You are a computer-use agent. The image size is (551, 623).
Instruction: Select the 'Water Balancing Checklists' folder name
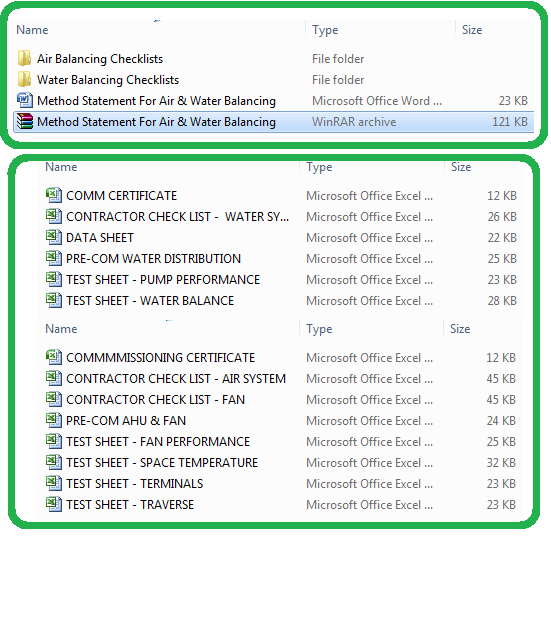108,80
